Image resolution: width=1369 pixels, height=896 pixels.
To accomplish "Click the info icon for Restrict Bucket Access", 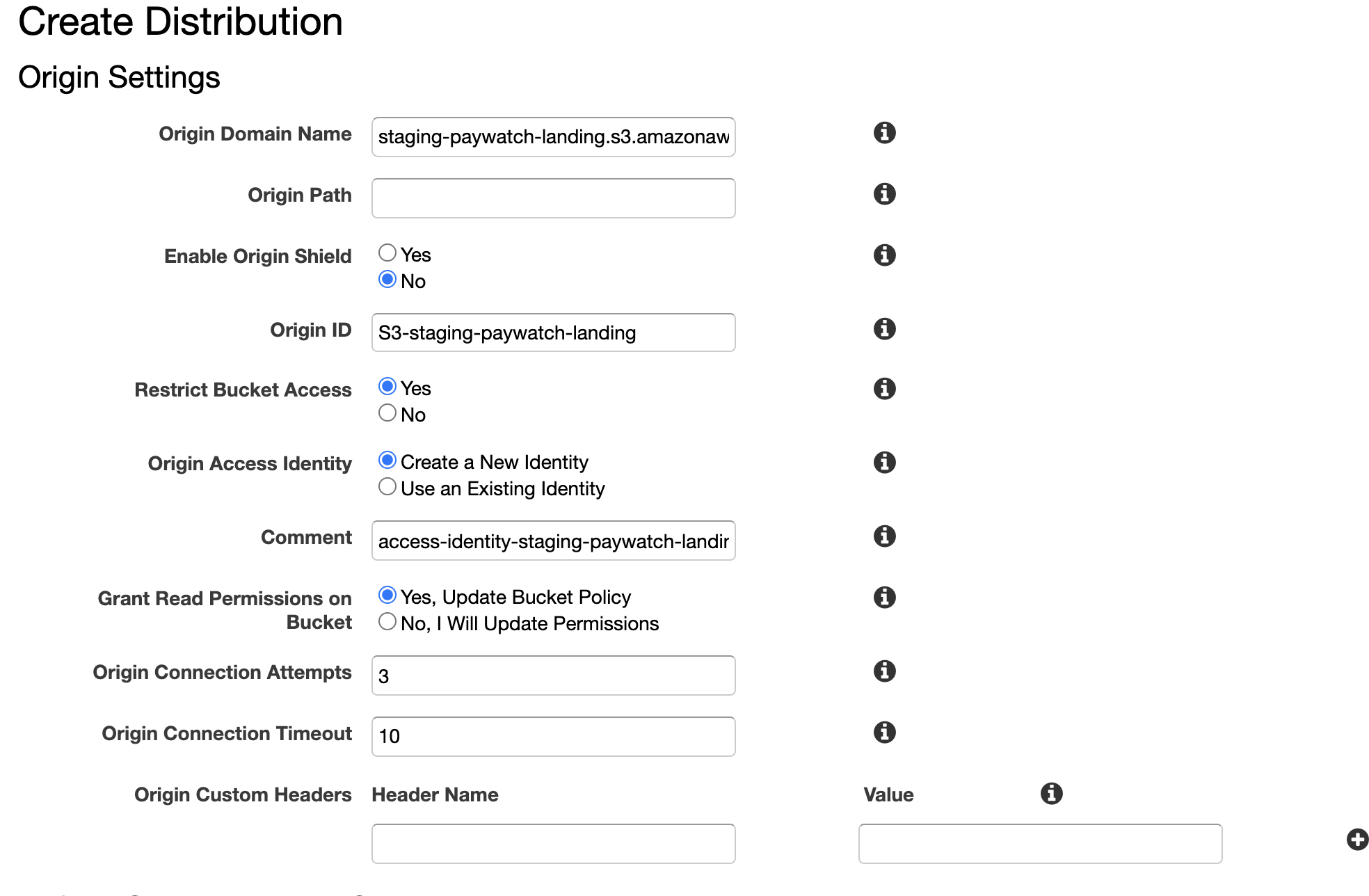I will click(x=884, y=388).
